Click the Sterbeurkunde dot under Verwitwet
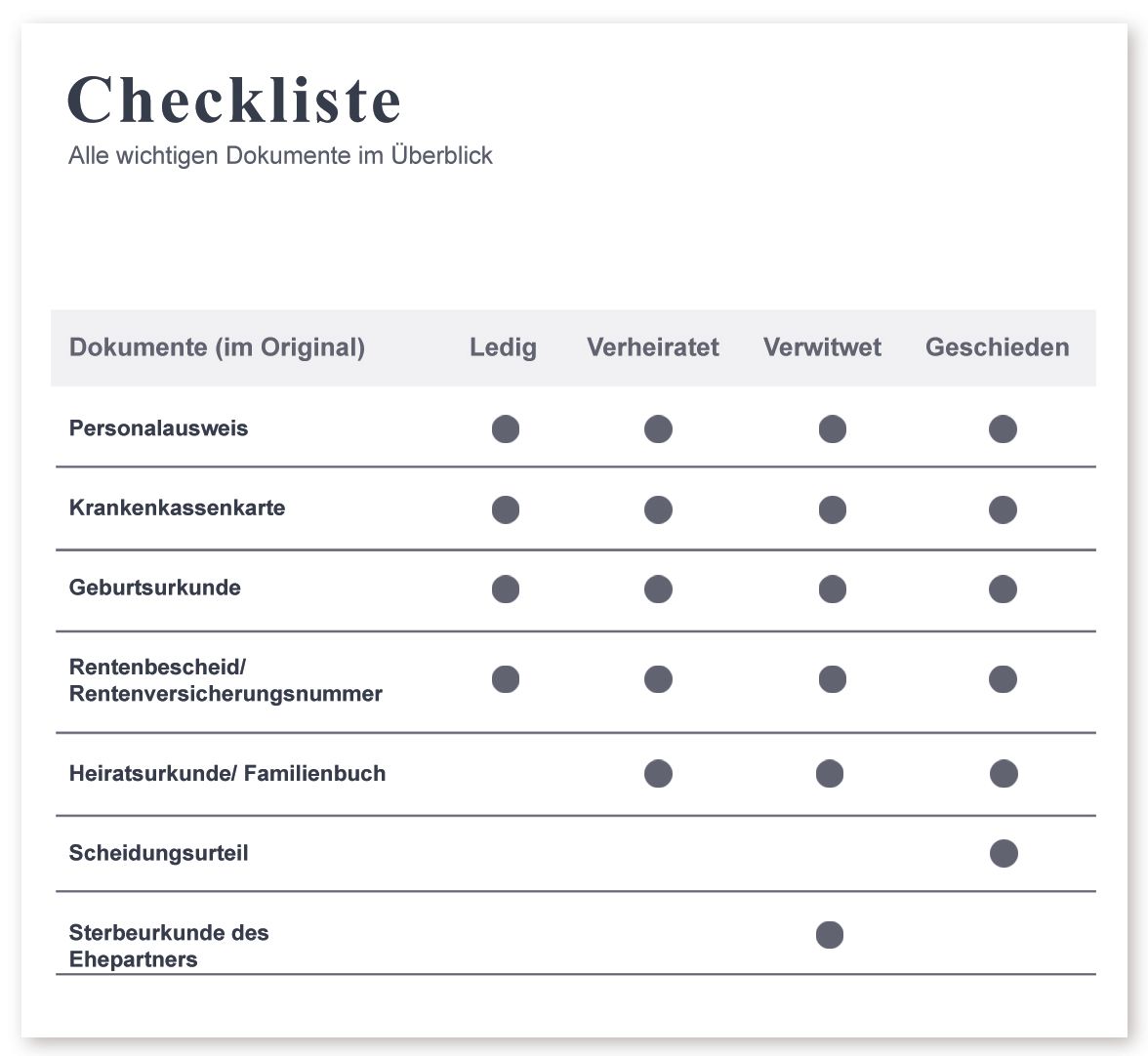Viewport: 1148px width, 1056px height. [x=830, y=935]
